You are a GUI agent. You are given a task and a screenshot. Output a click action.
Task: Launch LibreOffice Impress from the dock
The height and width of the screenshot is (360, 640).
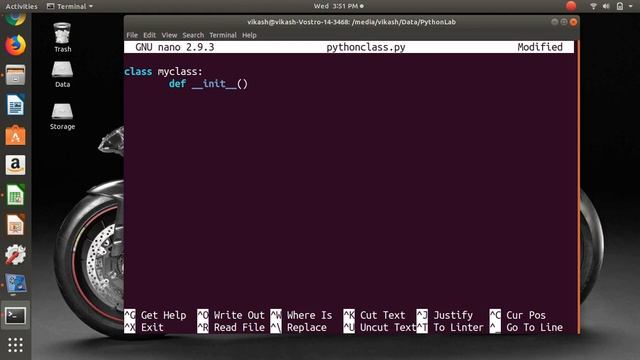tap(16, 224)
